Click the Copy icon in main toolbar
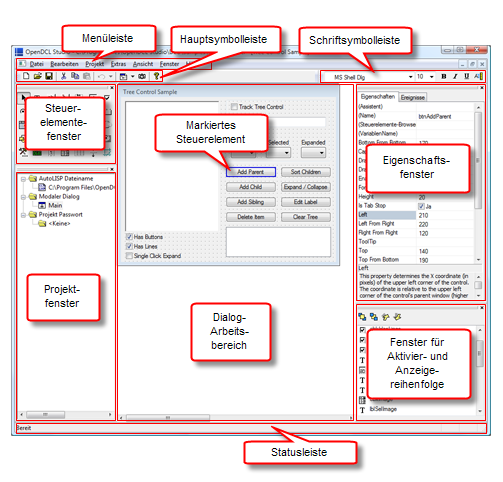The image size is (503, 482). 75,76
